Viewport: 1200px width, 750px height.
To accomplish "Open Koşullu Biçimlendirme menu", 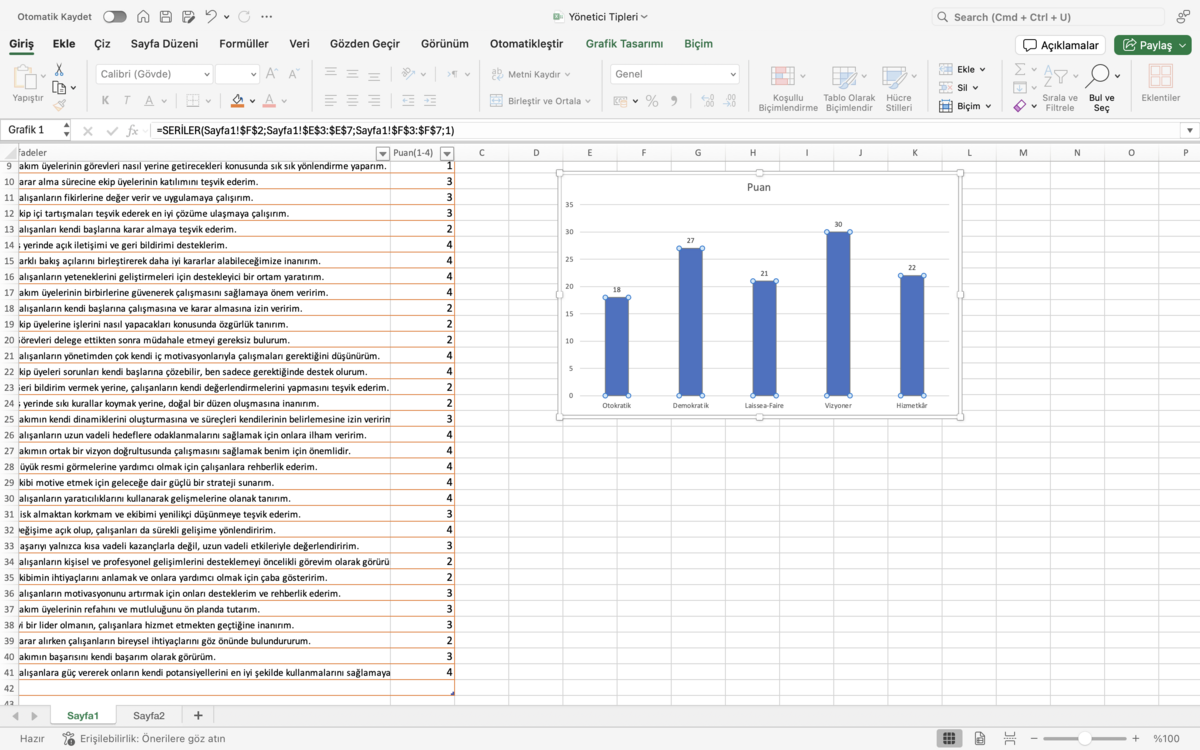I will (x=788, y=88).
